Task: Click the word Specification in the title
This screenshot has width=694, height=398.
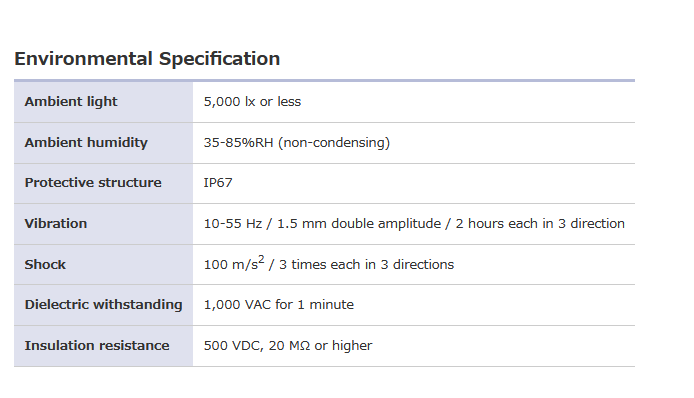Action: [220, 59]
